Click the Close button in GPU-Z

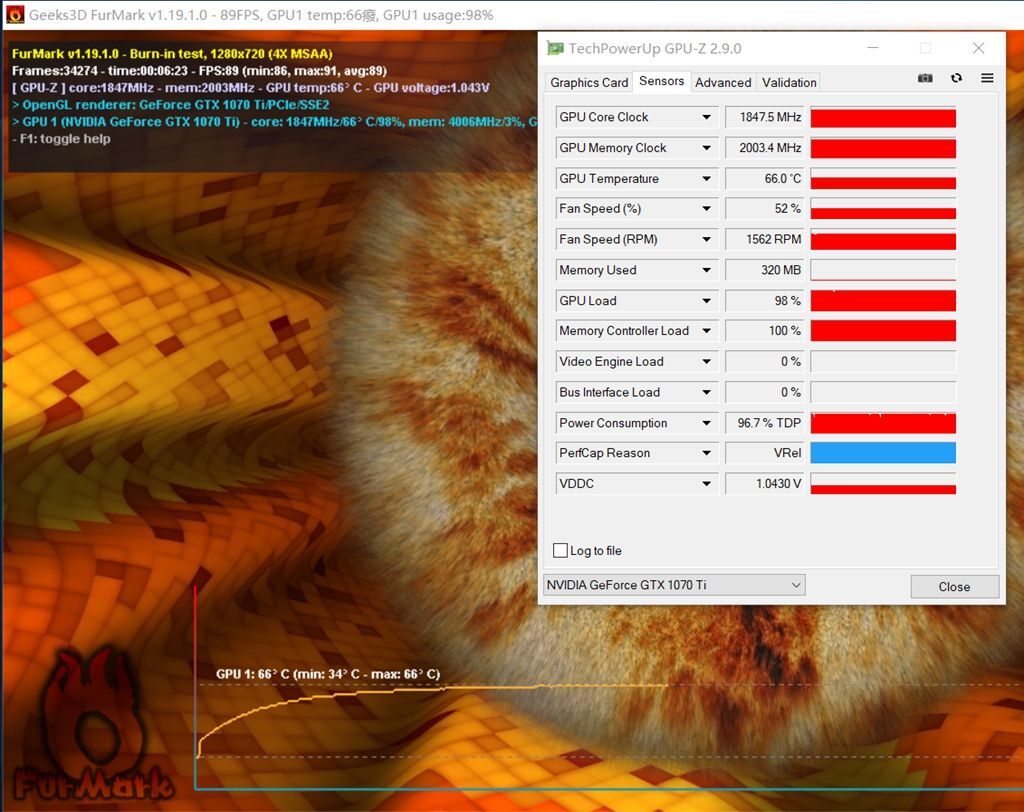click(954, 587)
